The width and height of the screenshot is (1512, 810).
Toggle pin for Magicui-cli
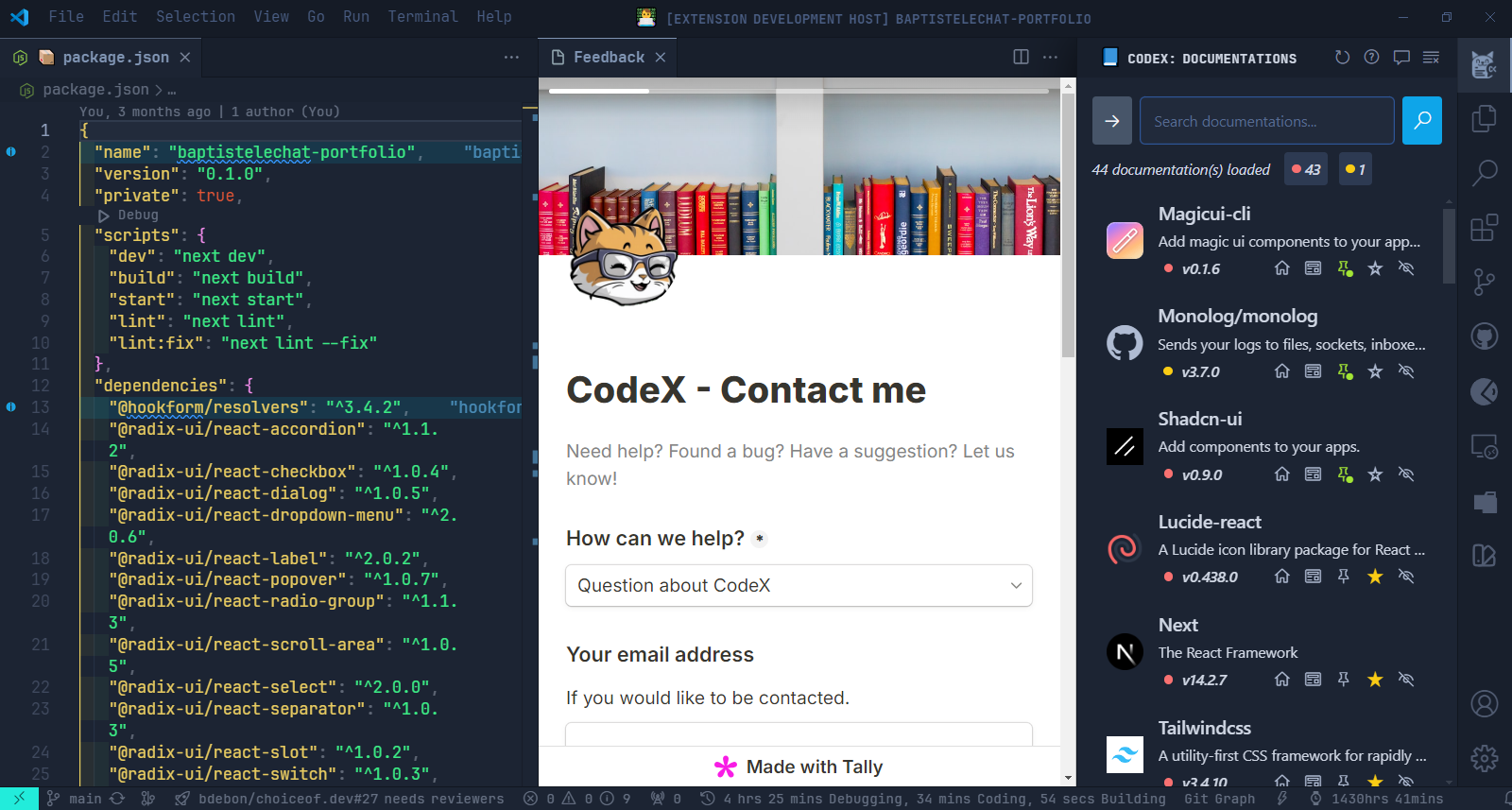[x=1345, y=268]
